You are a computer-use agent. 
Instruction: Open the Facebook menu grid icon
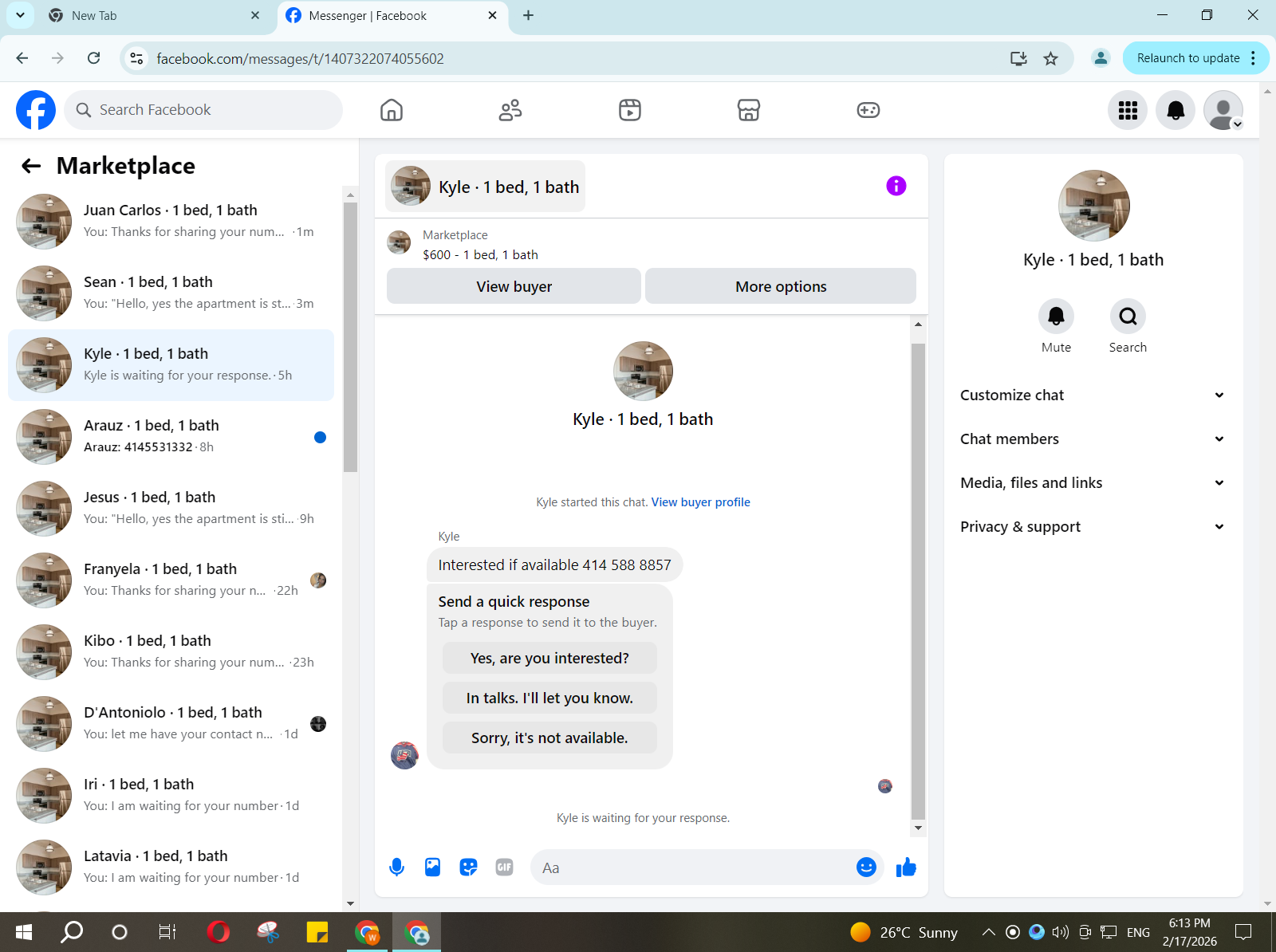[1128, 110]
